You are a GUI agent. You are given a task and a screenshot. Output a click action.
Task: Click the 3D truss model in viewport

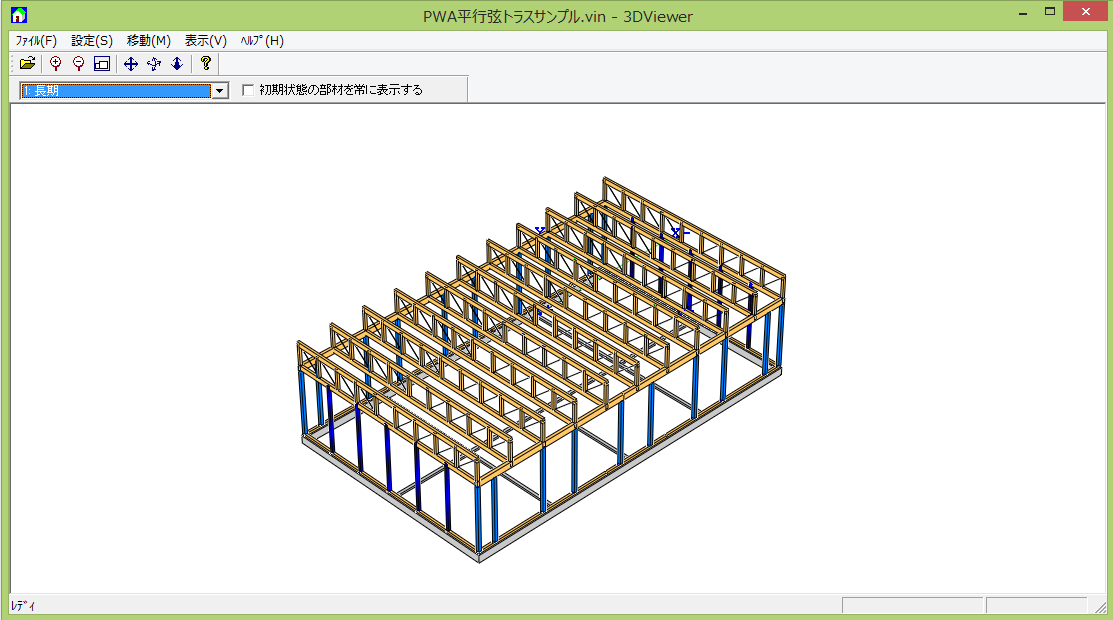pos(540,370)
